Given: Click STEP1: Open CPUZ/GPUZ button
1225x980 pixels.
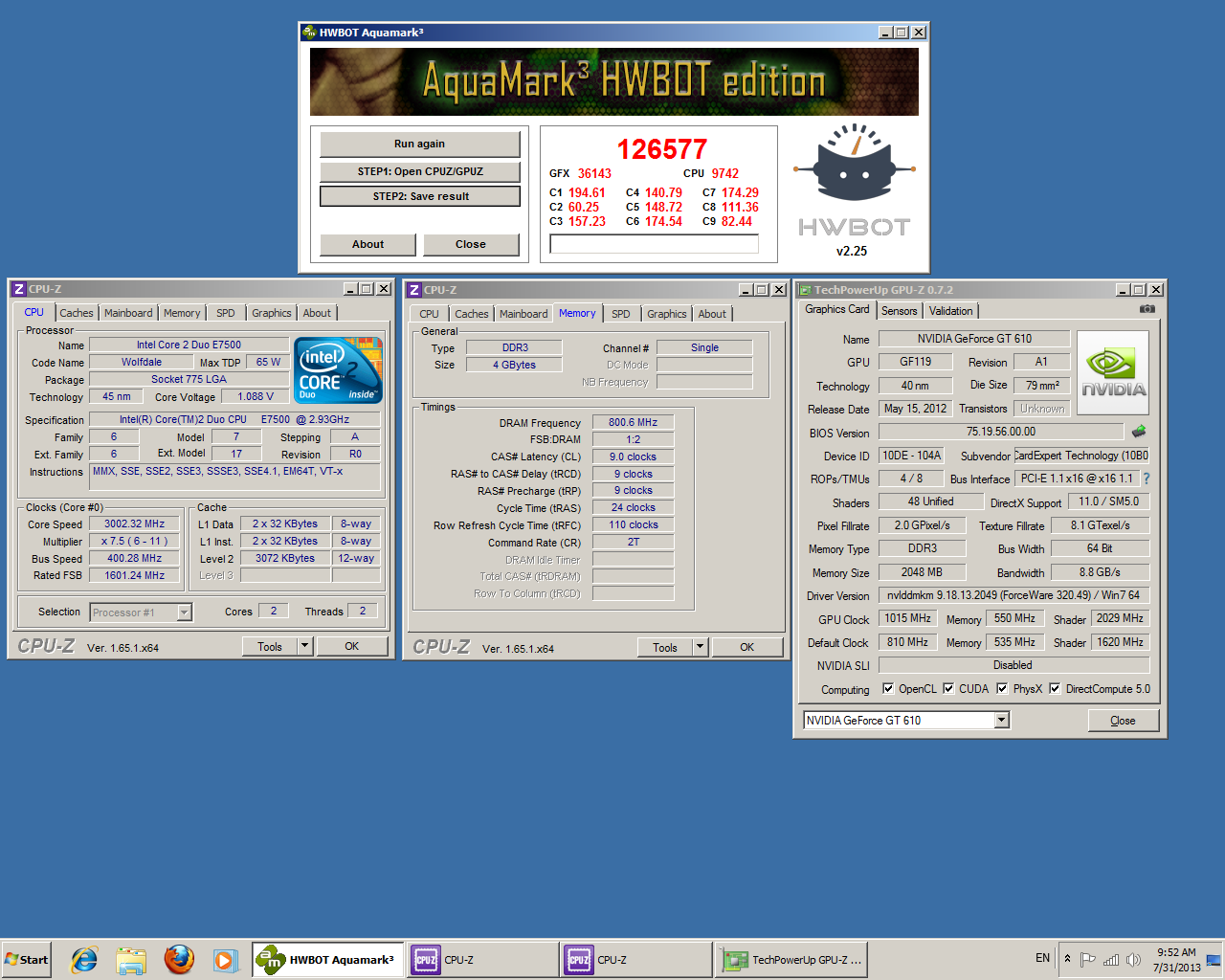Looking at the screenshot, I should click(419, 171).
